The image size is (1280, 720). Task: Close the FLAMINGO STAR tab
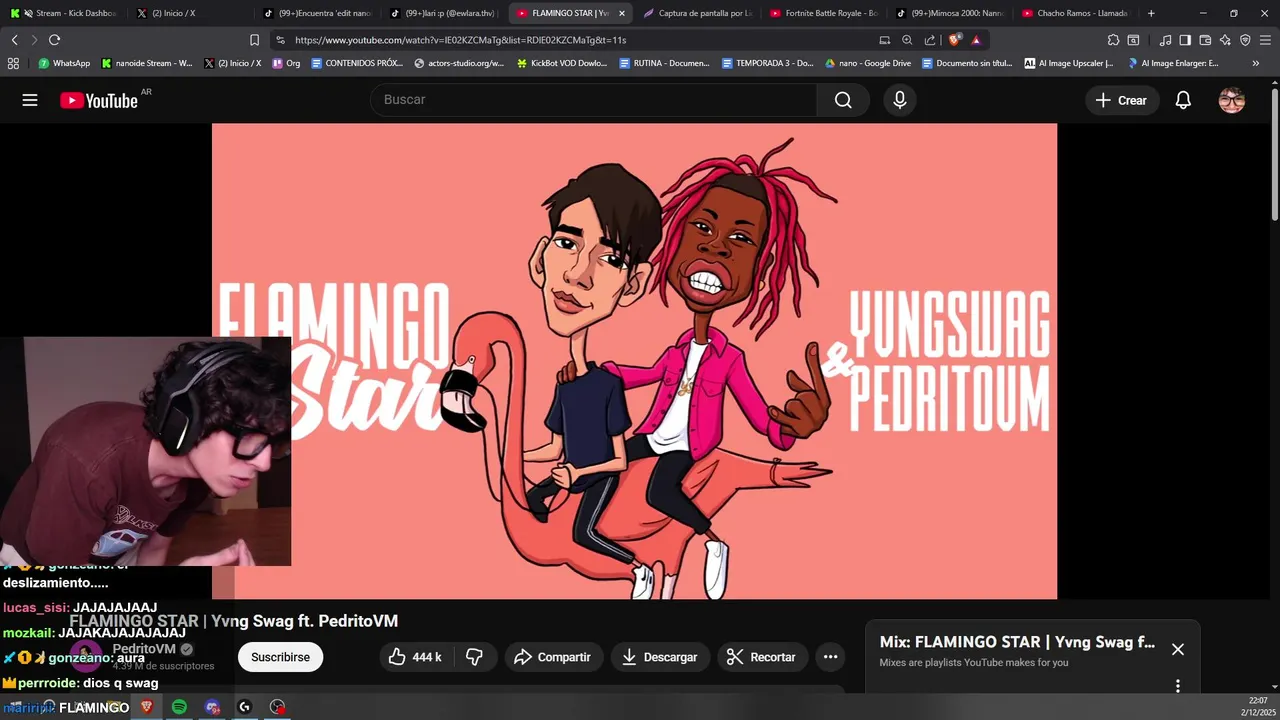click(x=622, y=13)
